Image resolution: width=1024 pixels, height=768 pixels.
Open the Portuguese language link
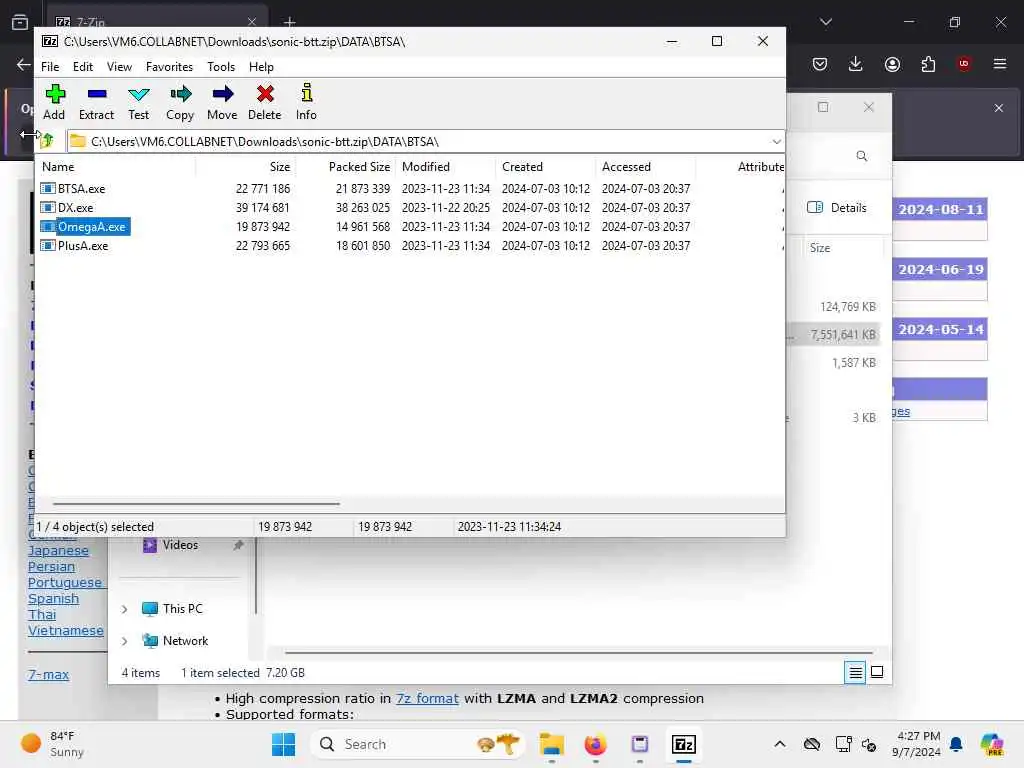click(65, 583)
